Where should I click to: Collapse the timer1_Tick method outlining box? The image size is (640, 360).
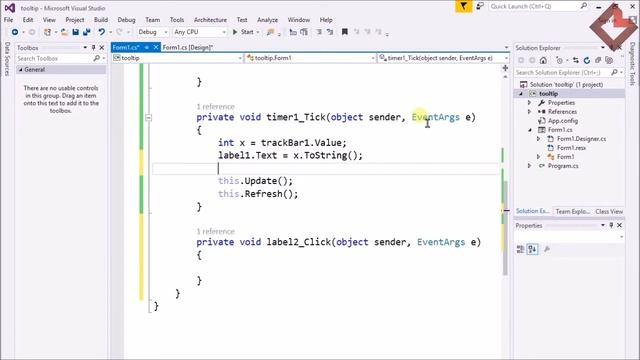[148, 118]
